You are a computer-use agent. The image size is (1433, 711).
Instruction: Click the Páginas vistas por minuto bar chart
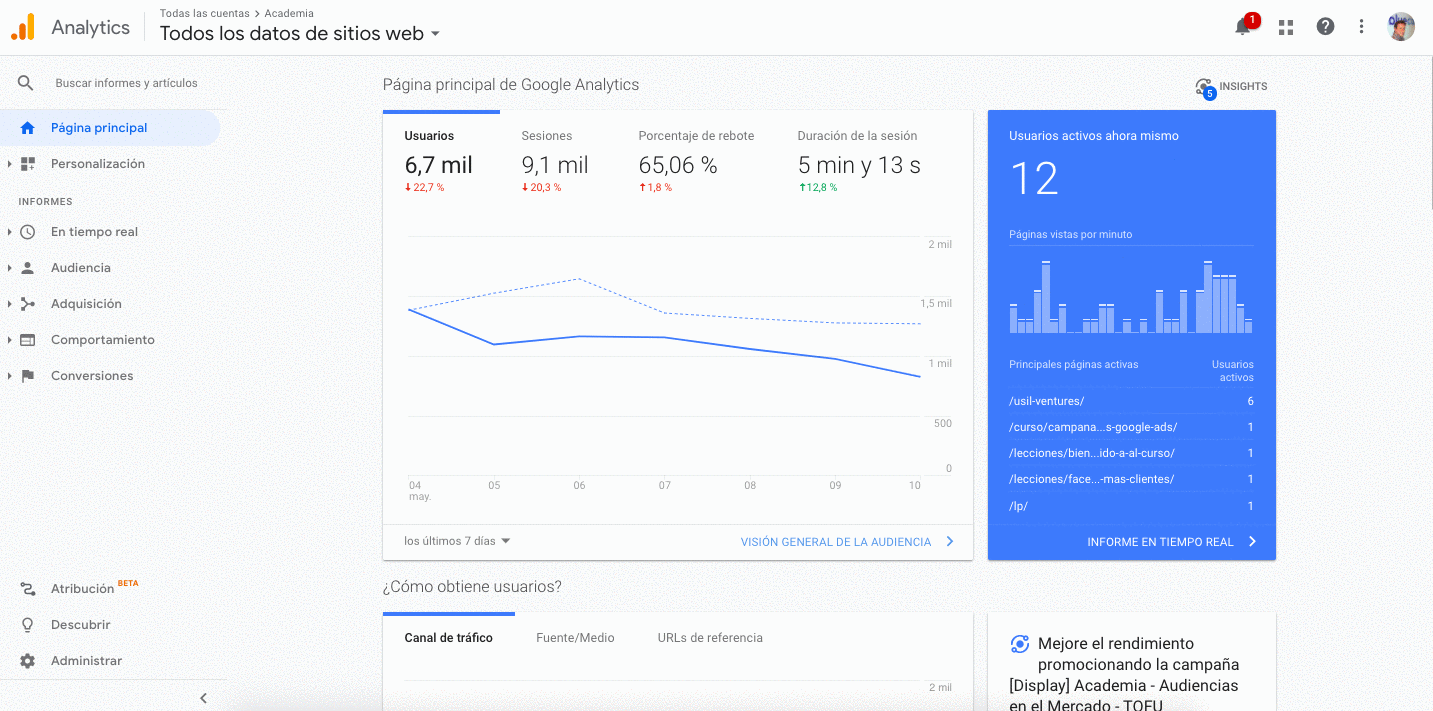pos(1131,296)
